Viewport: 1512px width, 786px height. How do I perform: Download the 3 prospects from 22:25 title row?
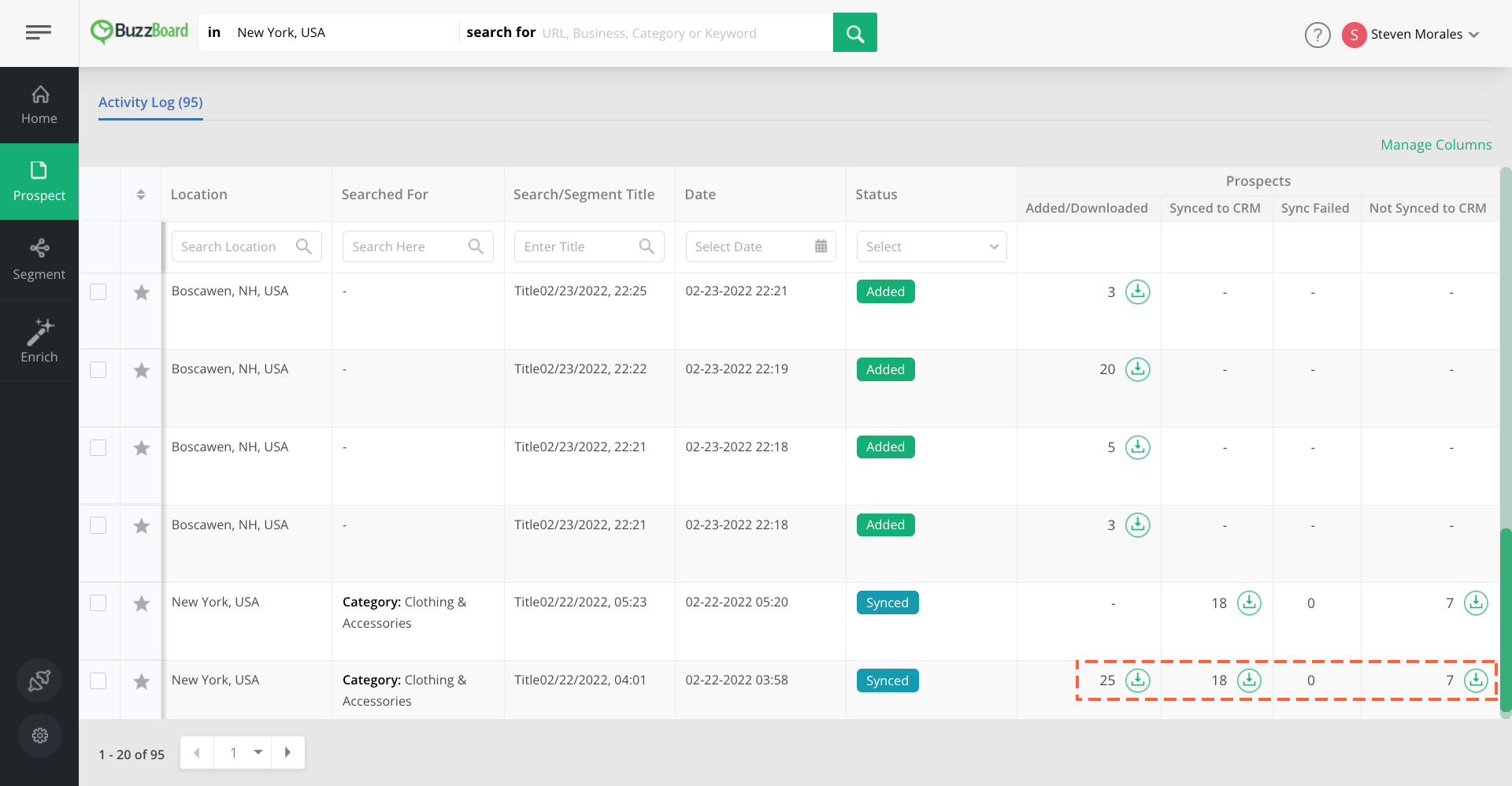(1137, 292)
